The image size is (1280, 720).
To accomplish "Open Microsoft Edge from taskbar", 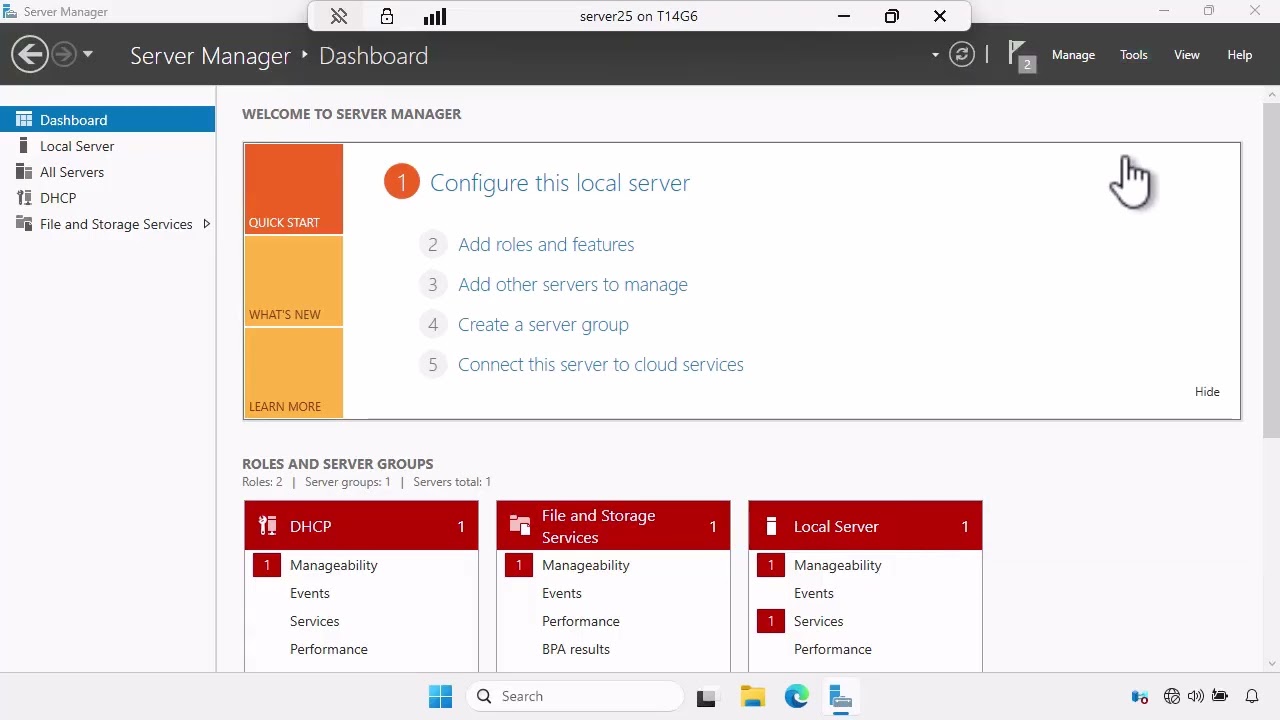I will pyautogui.click(x=797, y=696).
